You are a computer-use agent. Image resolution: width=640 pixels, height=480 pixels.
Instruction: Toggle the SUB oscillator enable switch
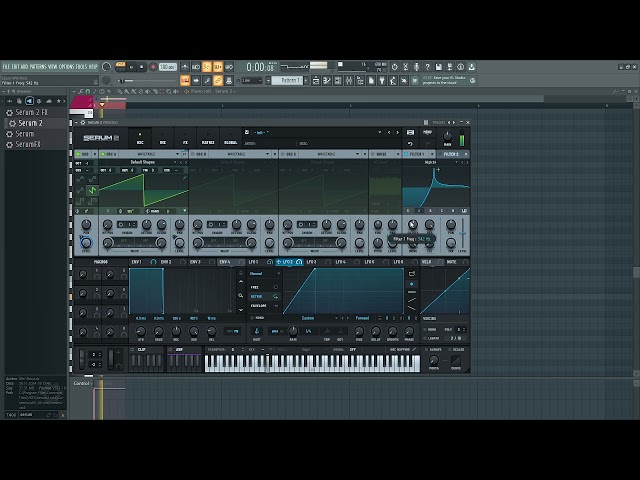[78, 154]
